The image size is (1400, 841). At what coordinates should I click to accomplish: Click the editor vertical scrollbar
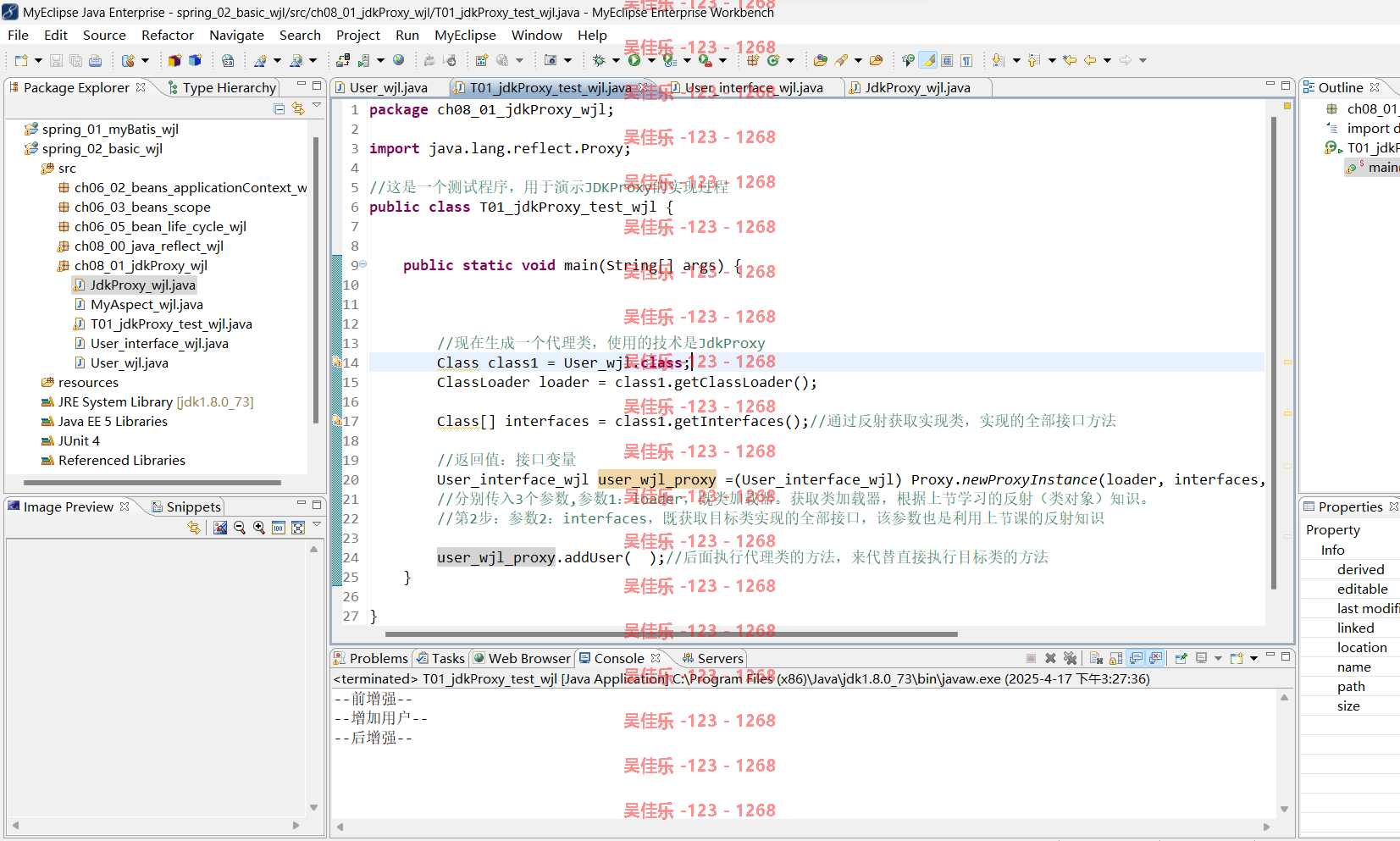(1274, 351)
